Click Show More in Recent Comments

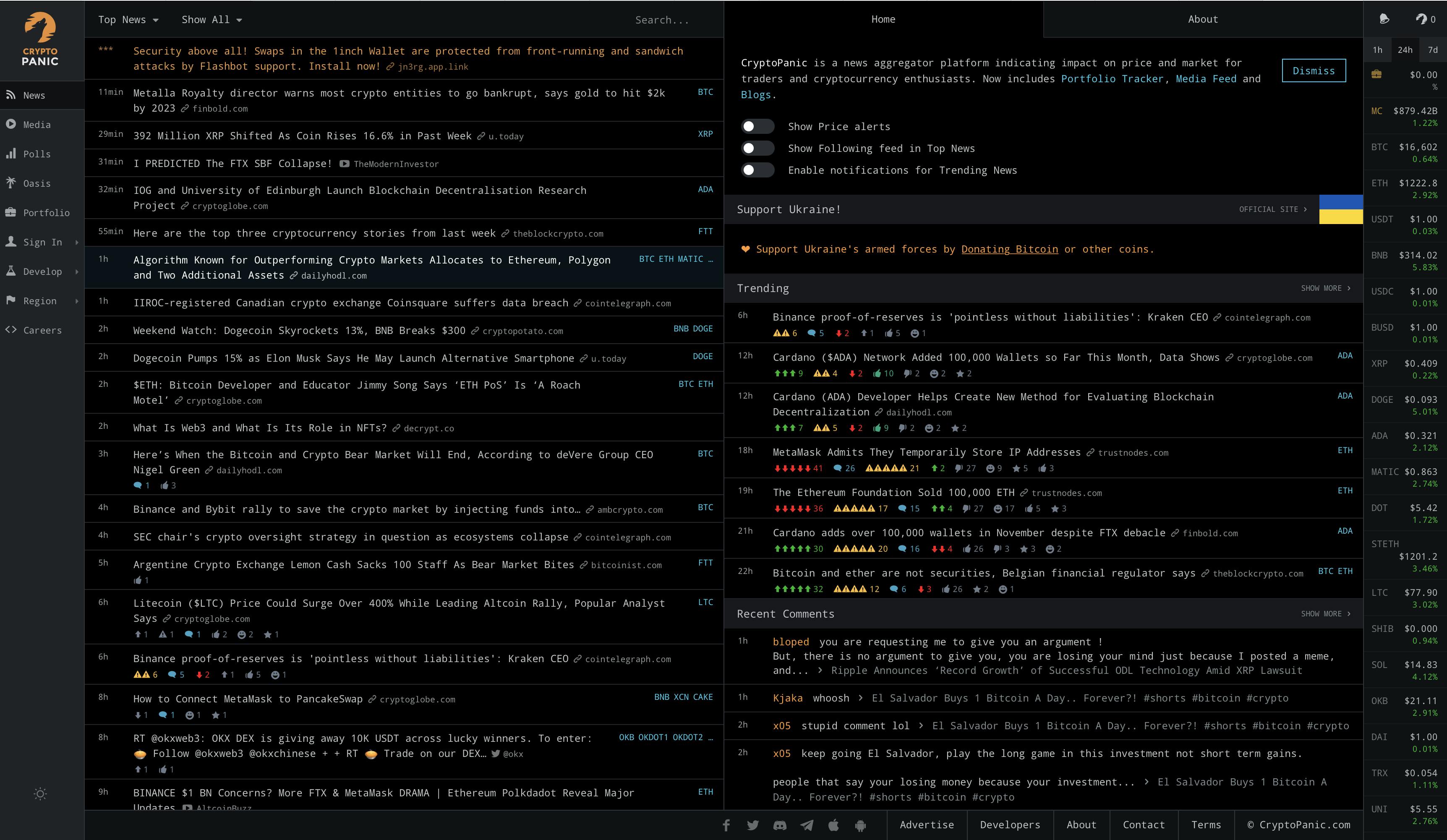pos(1325,614)
